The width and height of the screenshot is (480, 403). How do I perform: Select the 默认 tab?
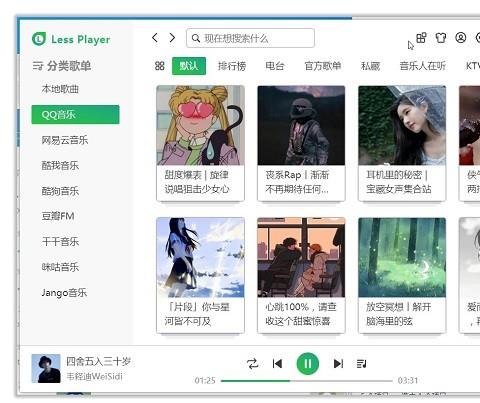[x=189, y=66]
